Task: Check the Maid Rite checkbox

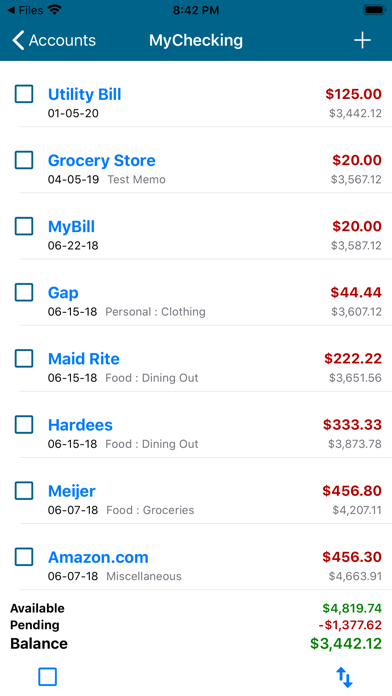Action: coord(24,359)
